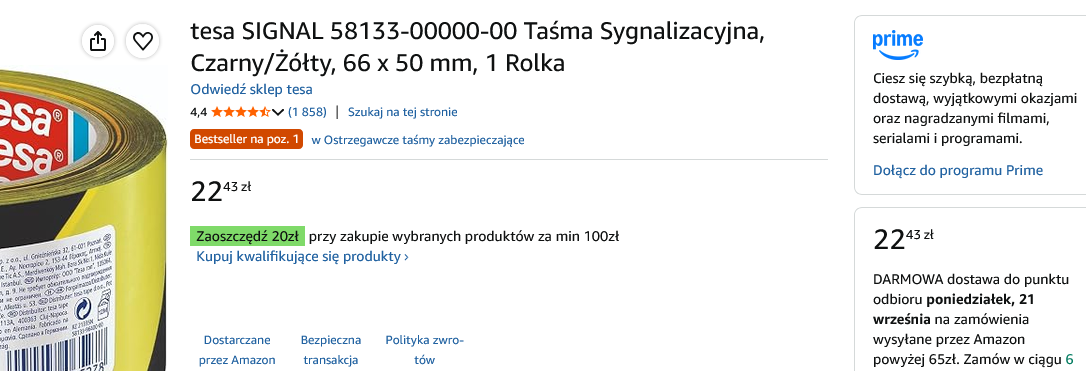The height and width of the screenshot is (371, 1086).
Task: Click the 4,4 rating number
Action: pyautogui.click(x=199, y=112)
